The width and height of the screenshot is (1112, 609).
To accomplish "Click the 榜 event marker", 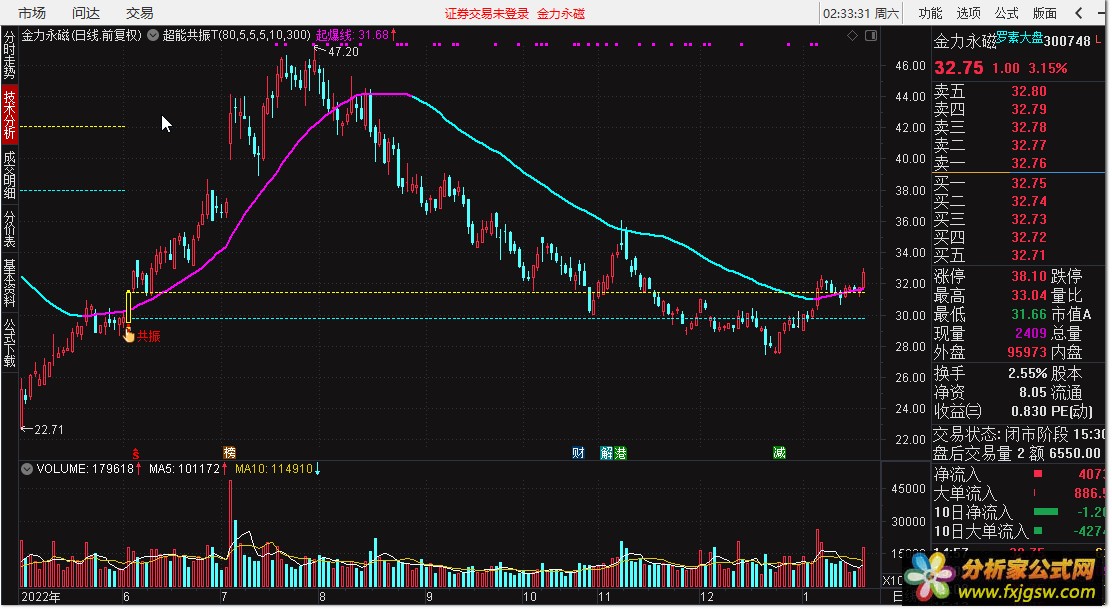I will [229, 452].
